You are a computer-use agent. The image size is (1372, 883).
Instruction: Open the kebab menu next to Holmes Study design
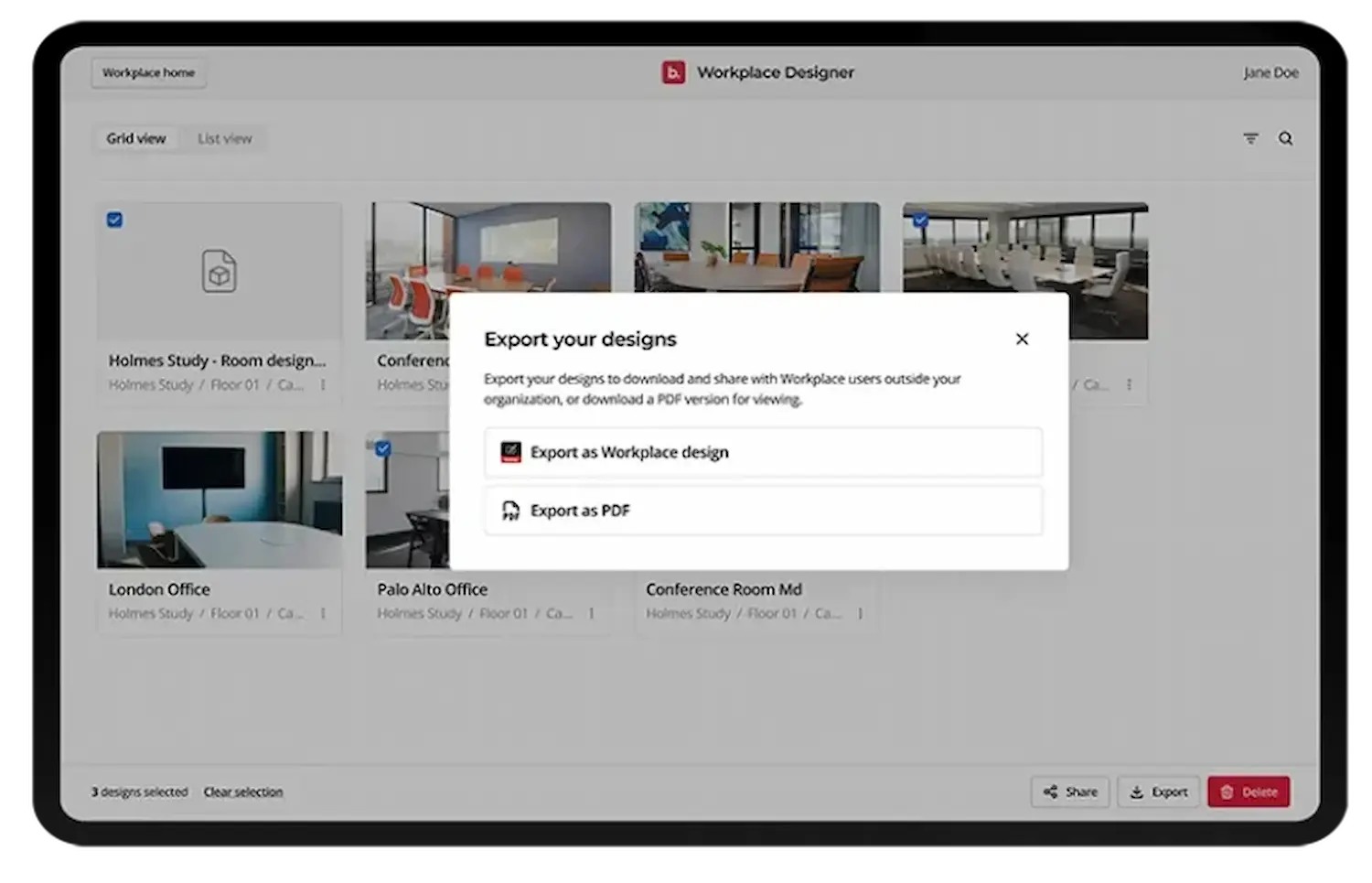click(x=323, y=385)
